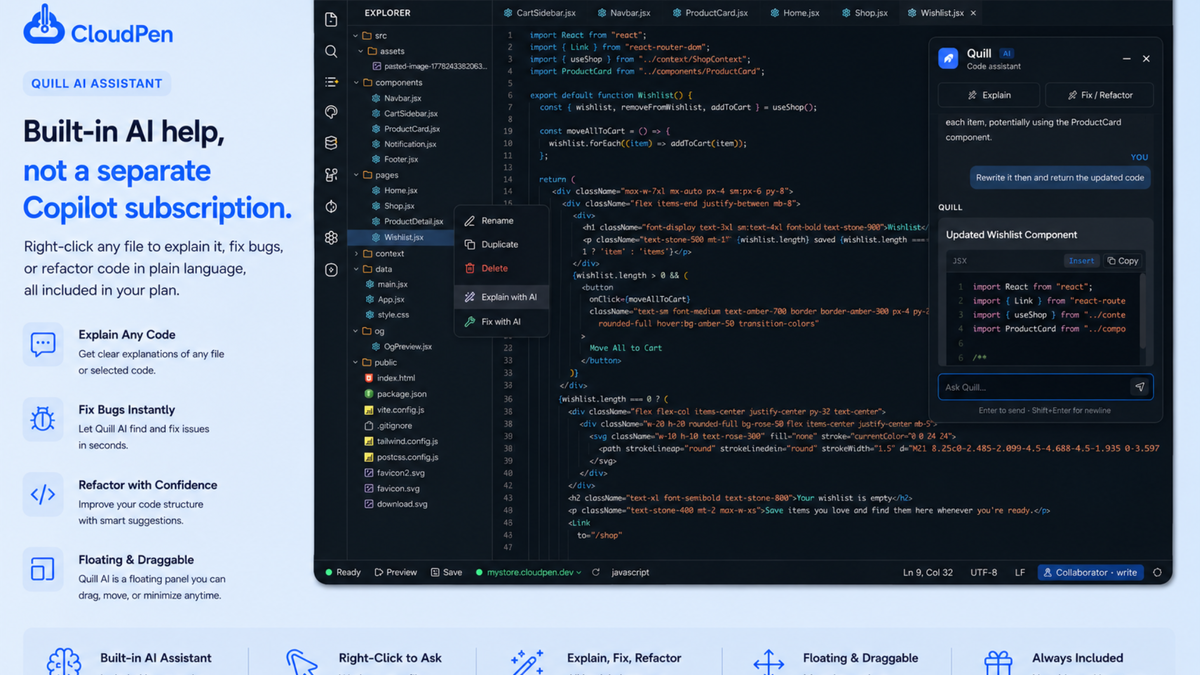Image resolution: width=1200 pixels, height=675 pixels.
Task: Choose Delete from the context menu
Action: click(501, 268)
